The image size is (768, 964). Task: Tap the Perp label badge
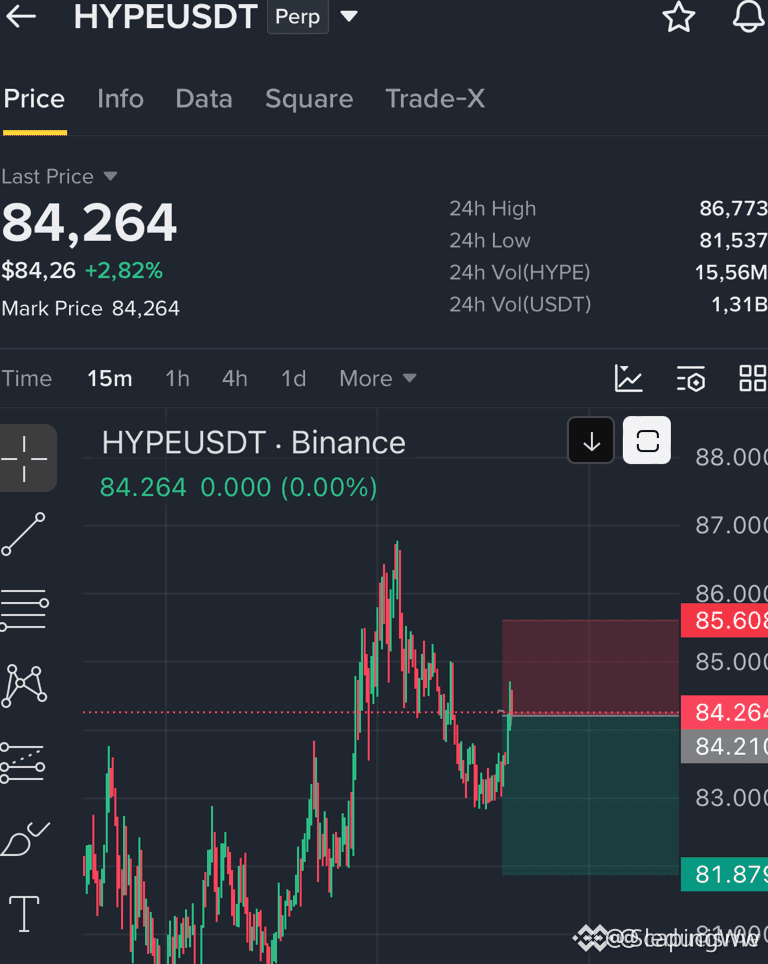pos(298,17)
